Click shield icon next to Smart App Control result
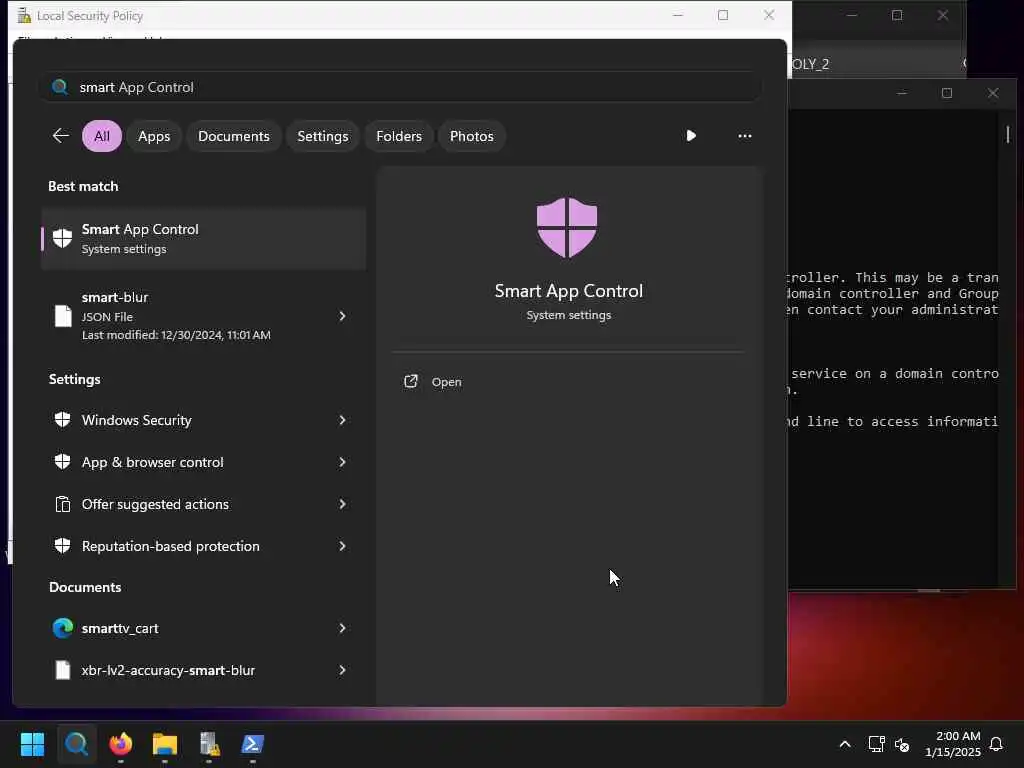 (63, 238)
